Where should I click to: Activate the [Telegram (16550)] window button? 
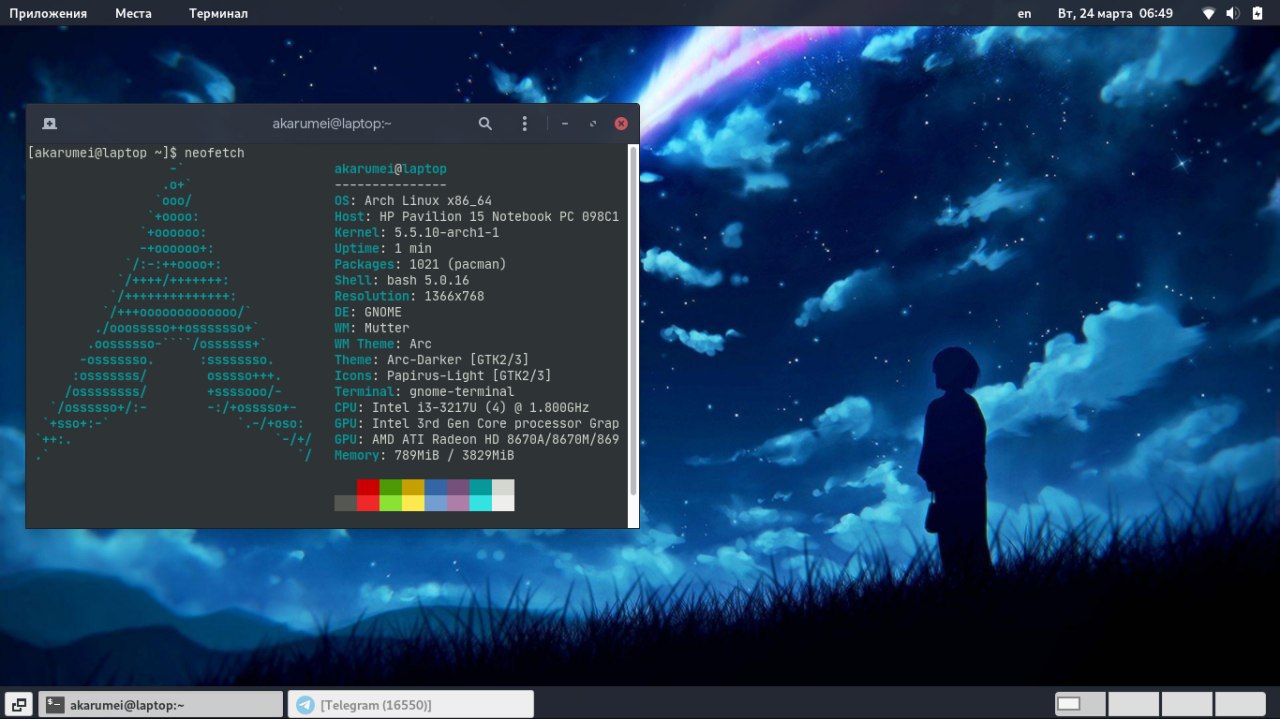tap(411, 704)
